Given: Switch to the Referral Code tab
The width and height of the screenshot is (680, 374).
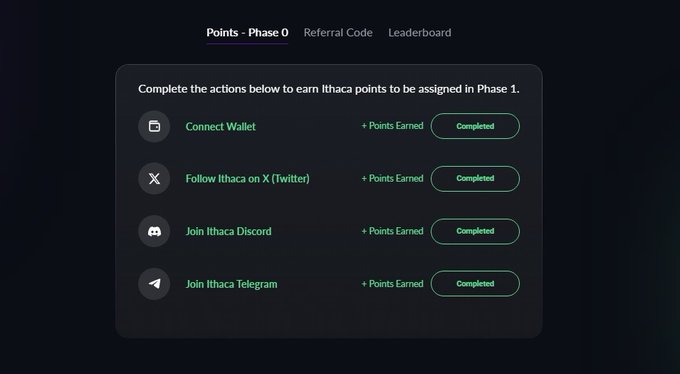Looking at the screenshot, I should pyautogui.click(x=338, y=33).
